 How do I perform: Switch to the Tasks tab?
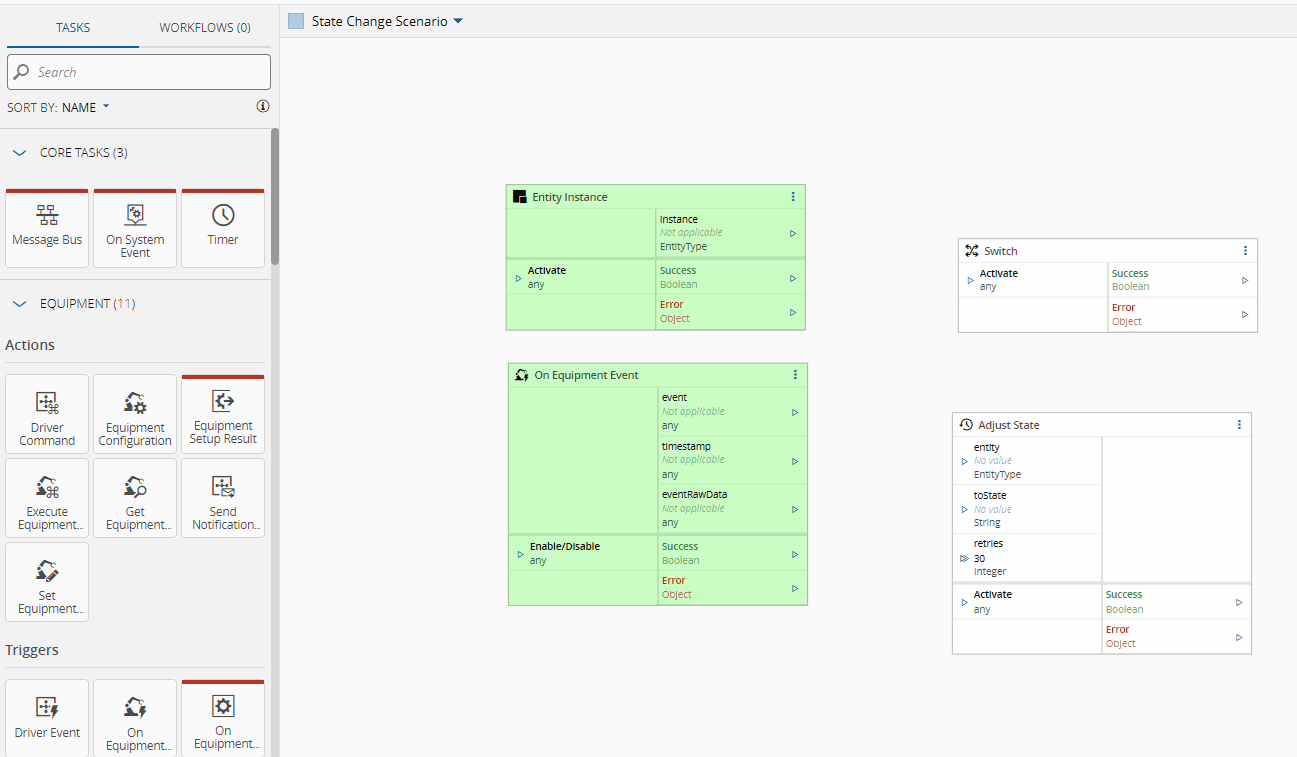click(x=73, y=27)
